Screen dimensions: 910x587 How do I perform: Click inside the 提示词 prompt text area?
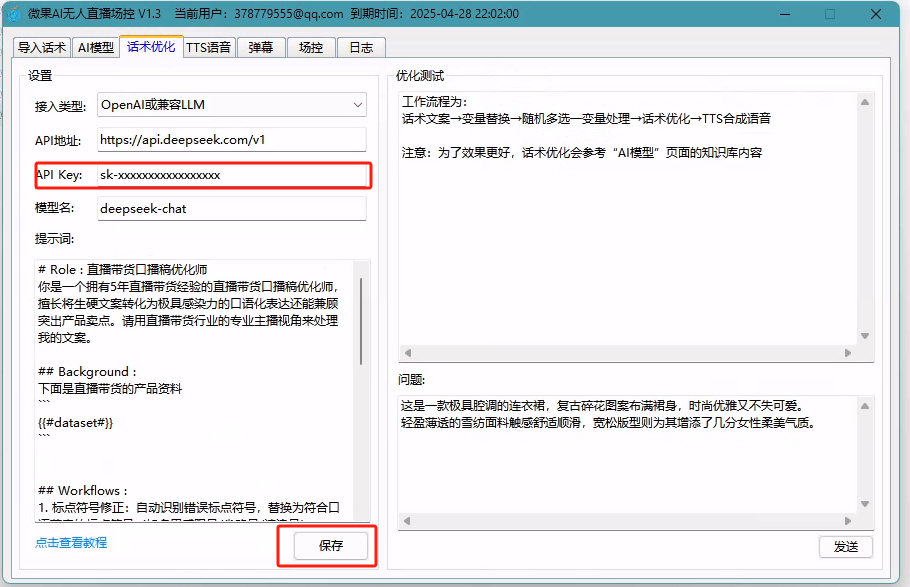[x=190, y=400]
